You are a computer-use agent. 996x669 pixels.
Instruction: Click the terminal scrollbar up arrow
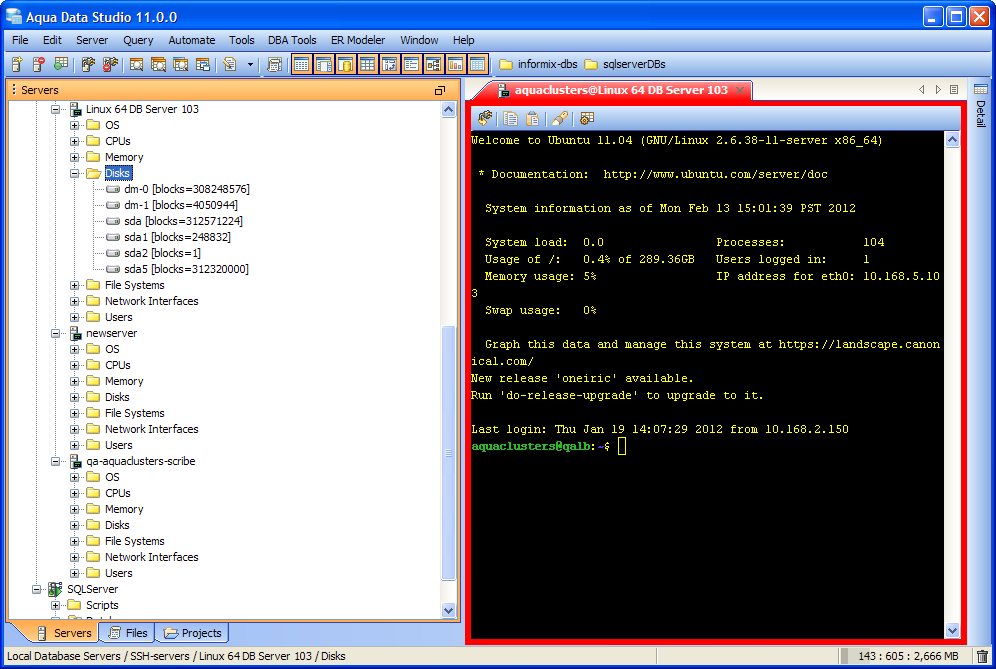tap(952, 139)
